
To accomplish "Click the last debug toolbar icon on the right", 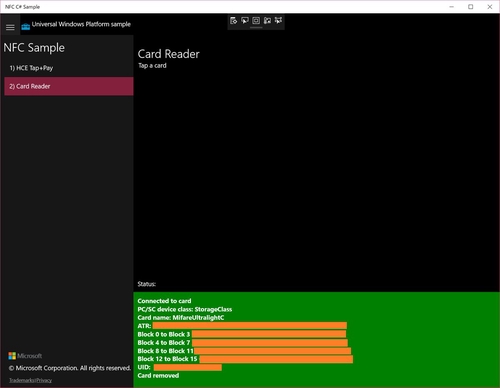I will [x=278, y=21].
